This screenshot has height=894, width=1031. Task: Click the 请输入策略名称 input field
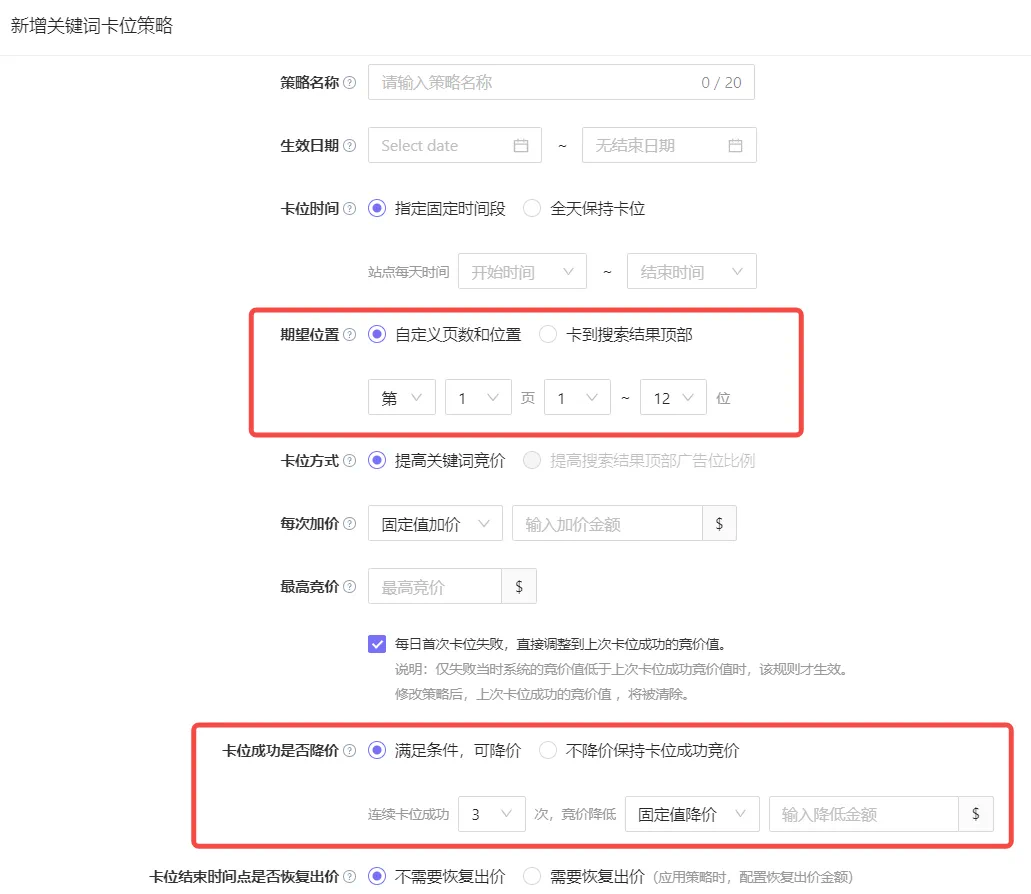pos(561,82)
